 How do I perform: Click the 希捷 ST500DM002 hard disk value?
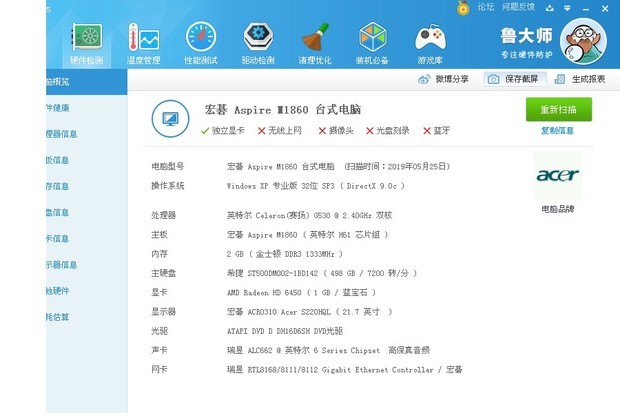[322, 273]
